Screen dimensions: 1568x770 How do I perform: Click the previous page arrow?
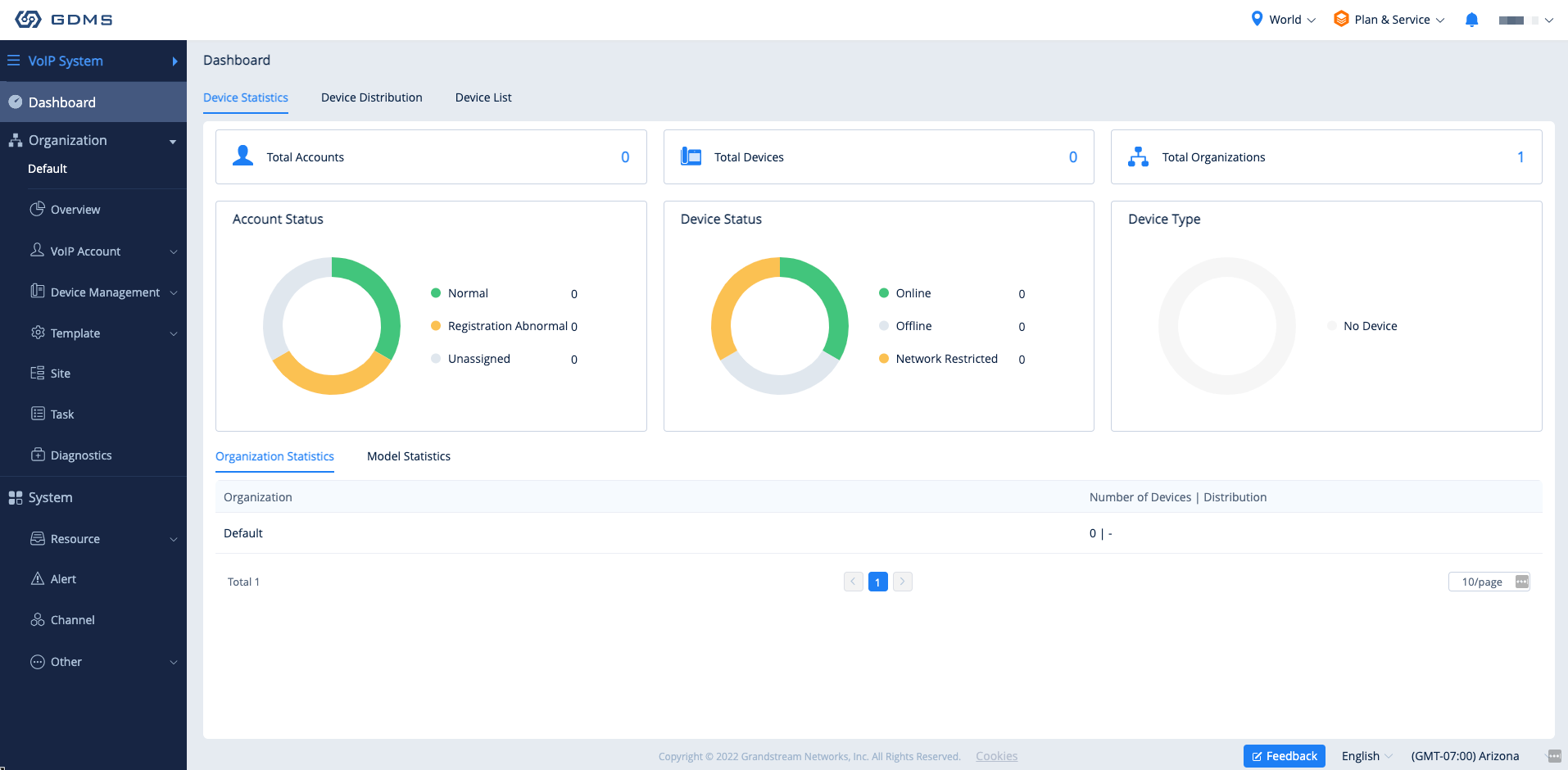[853, 582]
